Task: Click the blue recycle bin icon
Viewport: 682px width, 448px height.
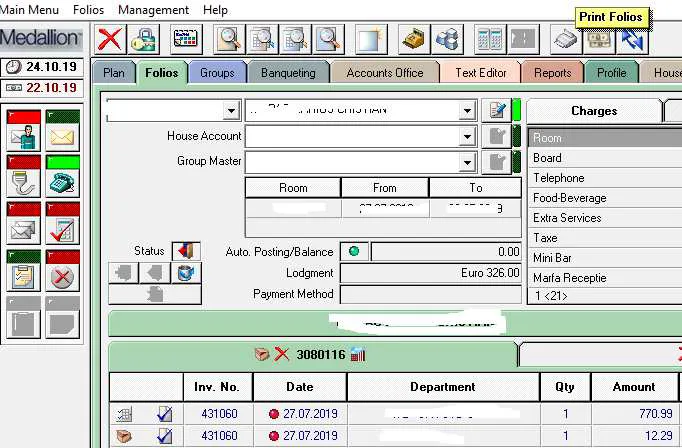Action: [x=186, y=273]
